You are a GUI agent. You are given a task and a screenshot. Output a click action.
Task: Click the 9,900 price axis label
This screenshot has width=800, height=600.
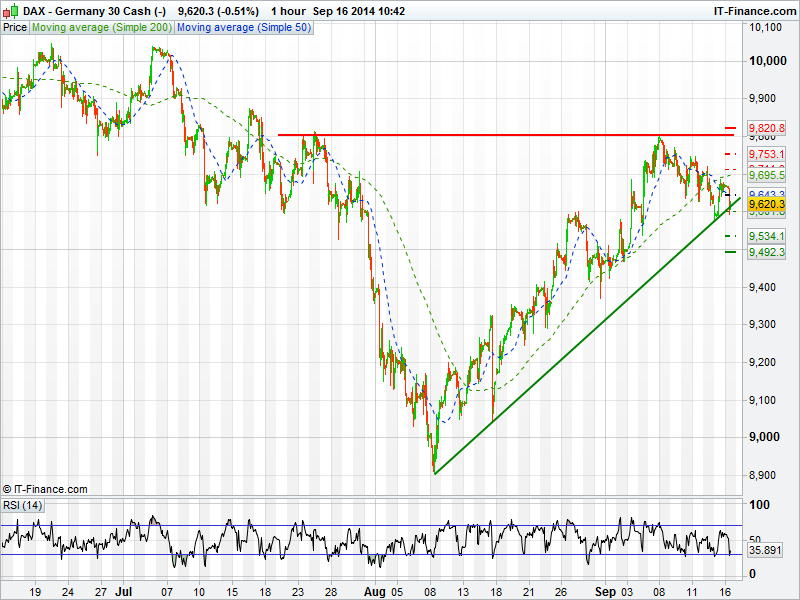[x=762, y=98]
